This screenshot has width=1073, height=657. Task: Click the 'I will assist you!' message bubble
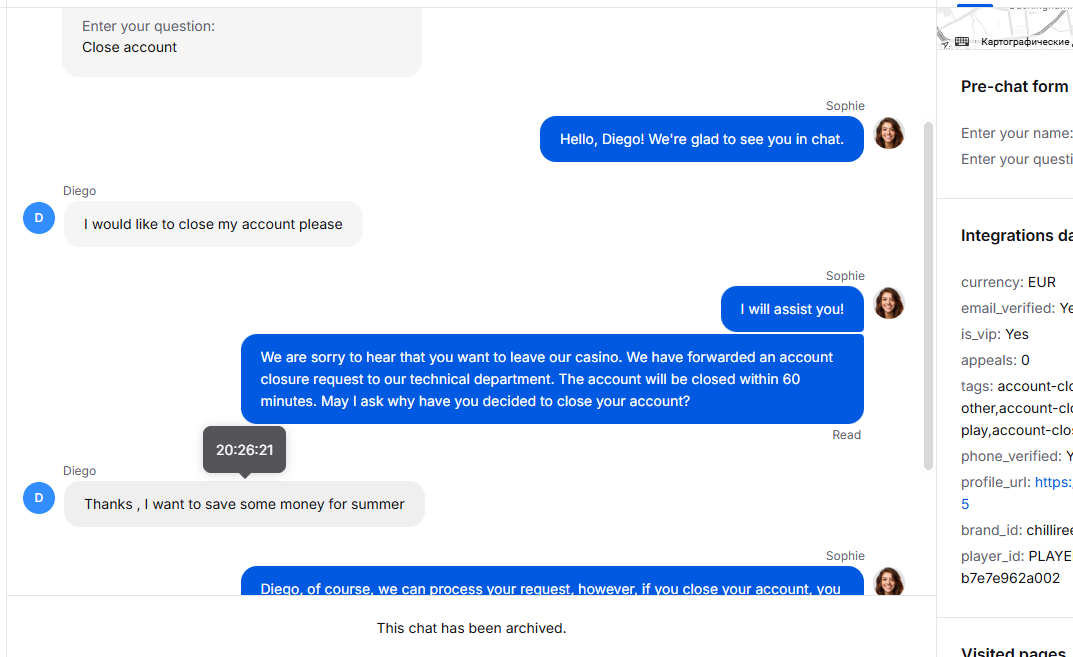(x=792, y=309)
